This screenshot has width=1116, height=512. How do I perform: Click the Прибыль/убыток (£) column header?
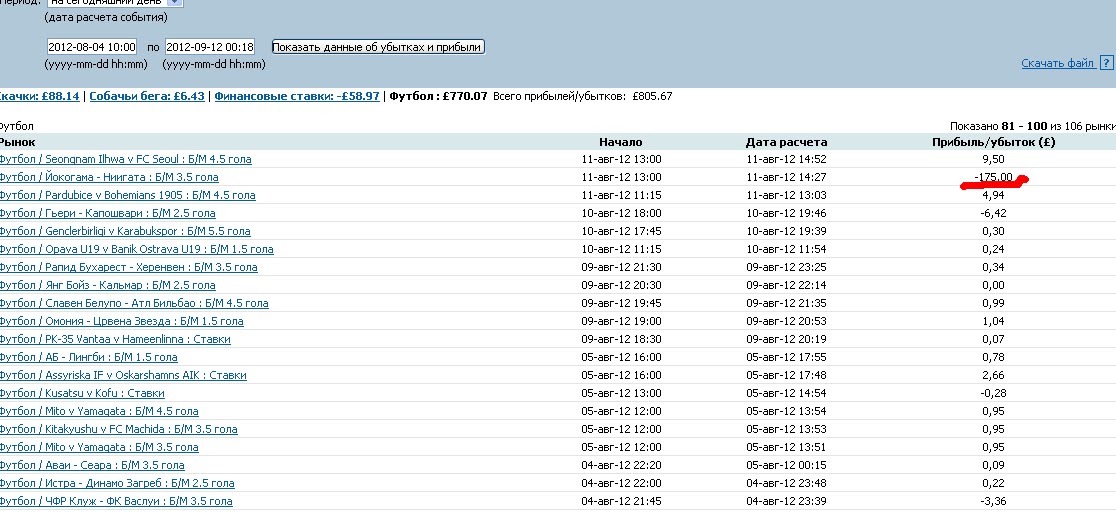click(994, 142)
